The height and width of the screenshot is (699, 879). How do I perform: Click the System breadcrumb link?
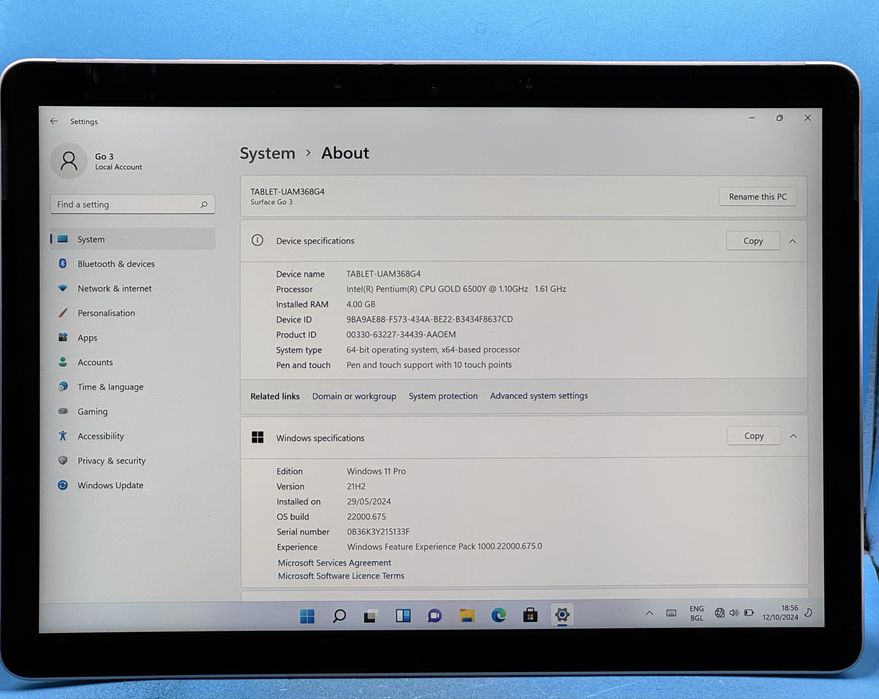click(x=267, y=153)
